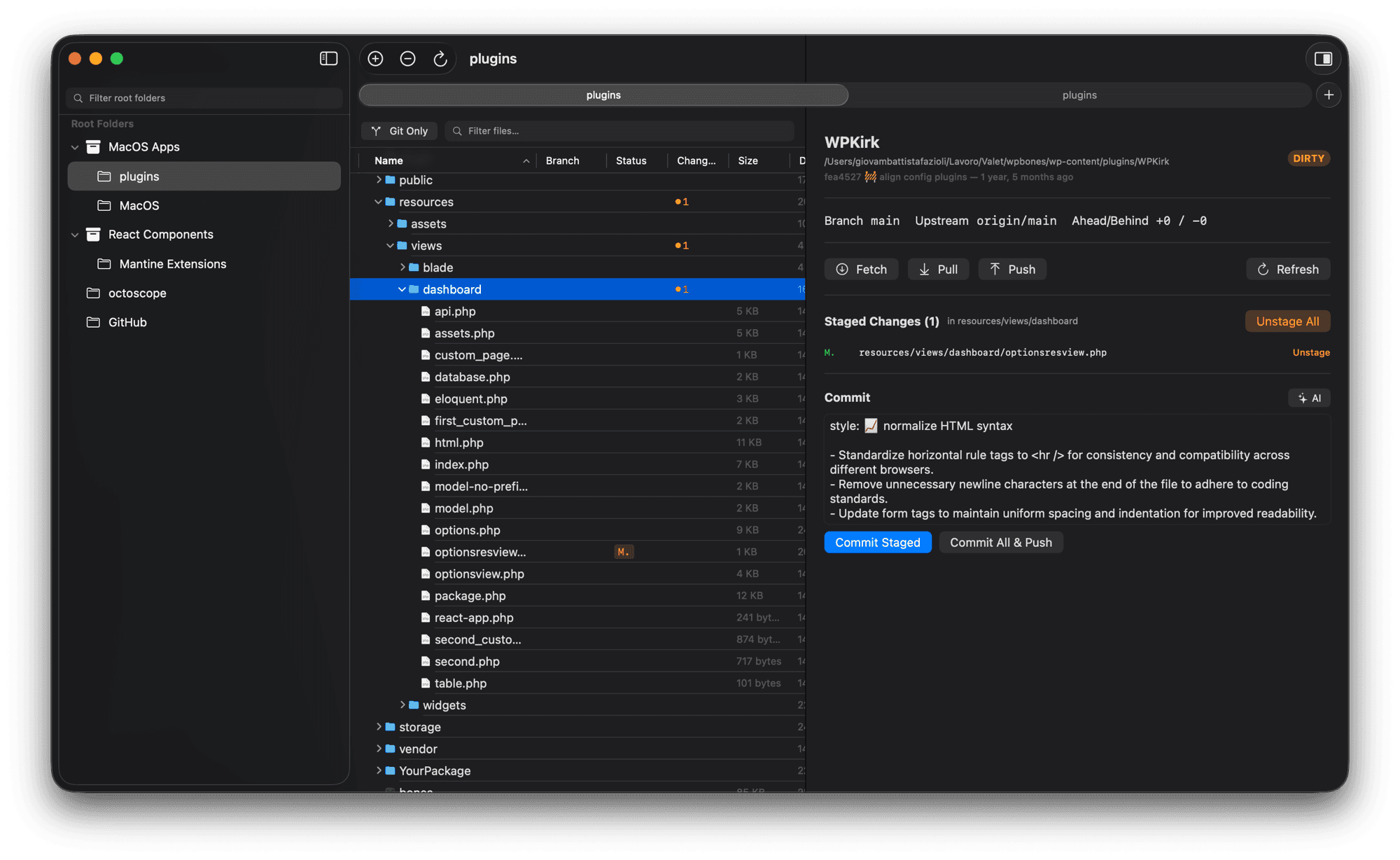The height and width of the screenshot is (860, 1400).
Task: Click the reload arrow toolbar icon
Action: (440, 59)
